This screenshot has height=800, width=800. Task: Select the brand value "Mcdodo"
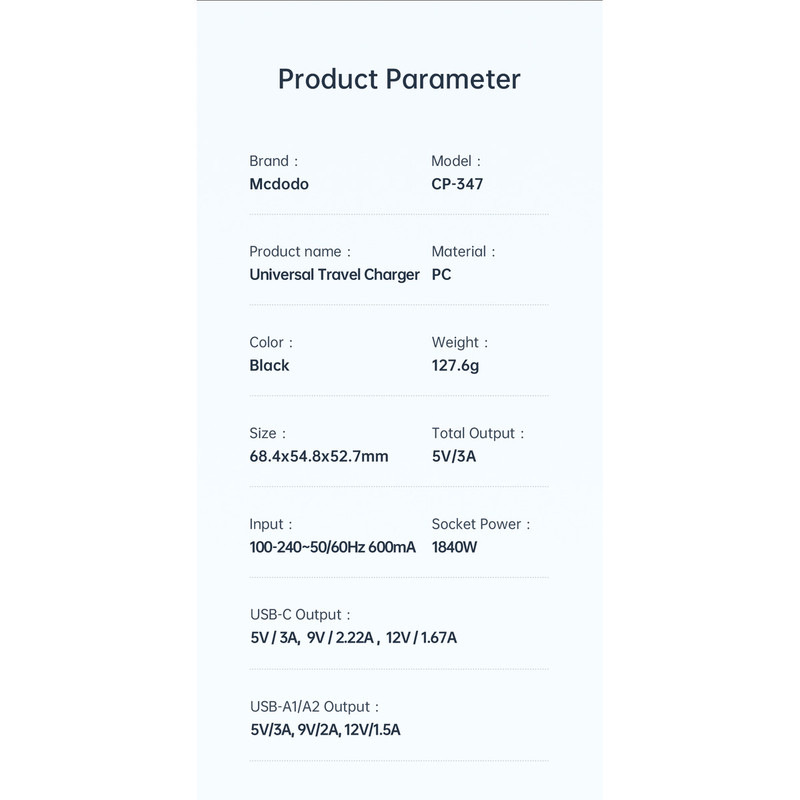[279, 184]
